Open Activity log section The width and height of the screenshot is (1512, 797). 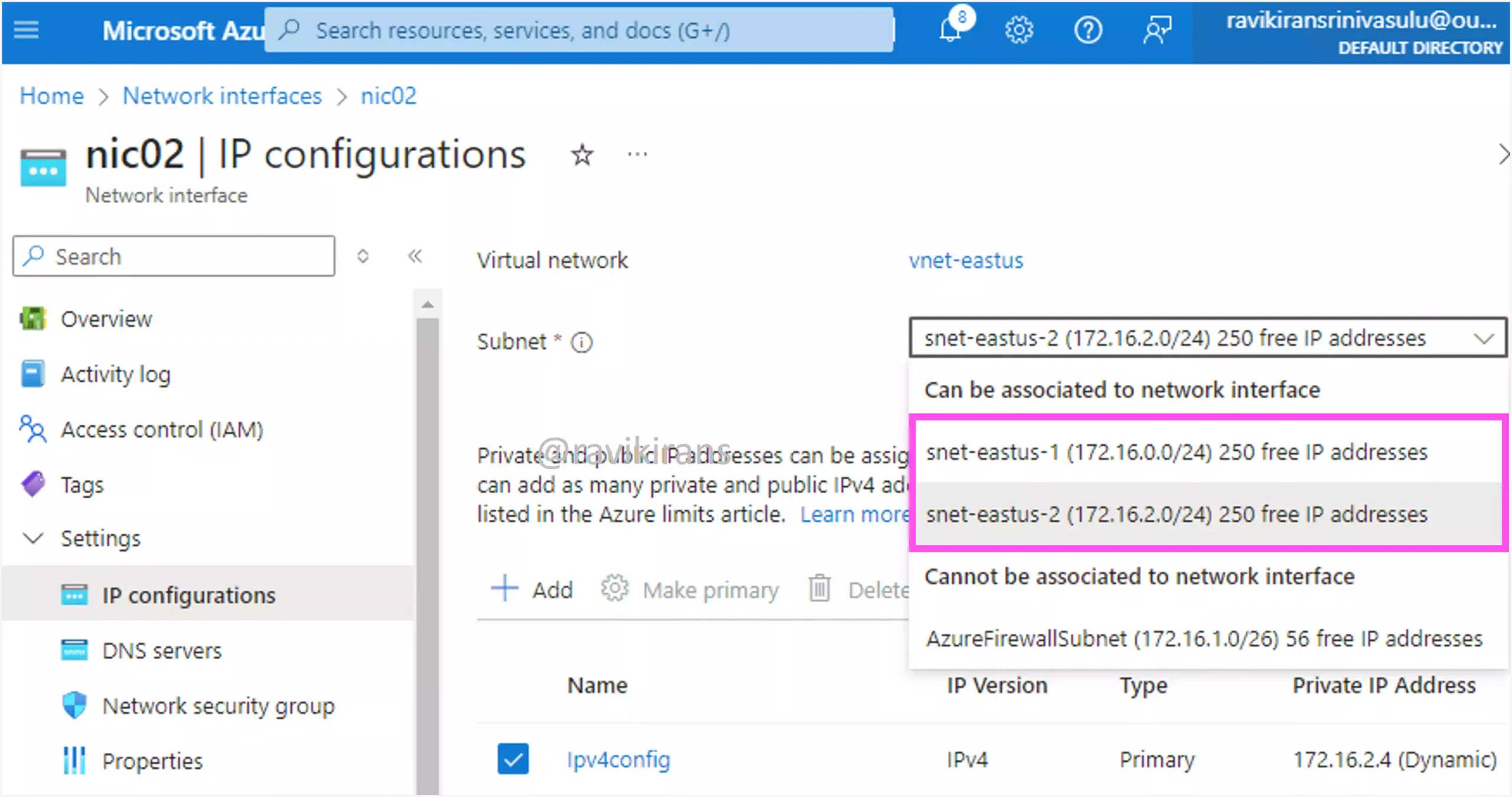coord(116,372)
